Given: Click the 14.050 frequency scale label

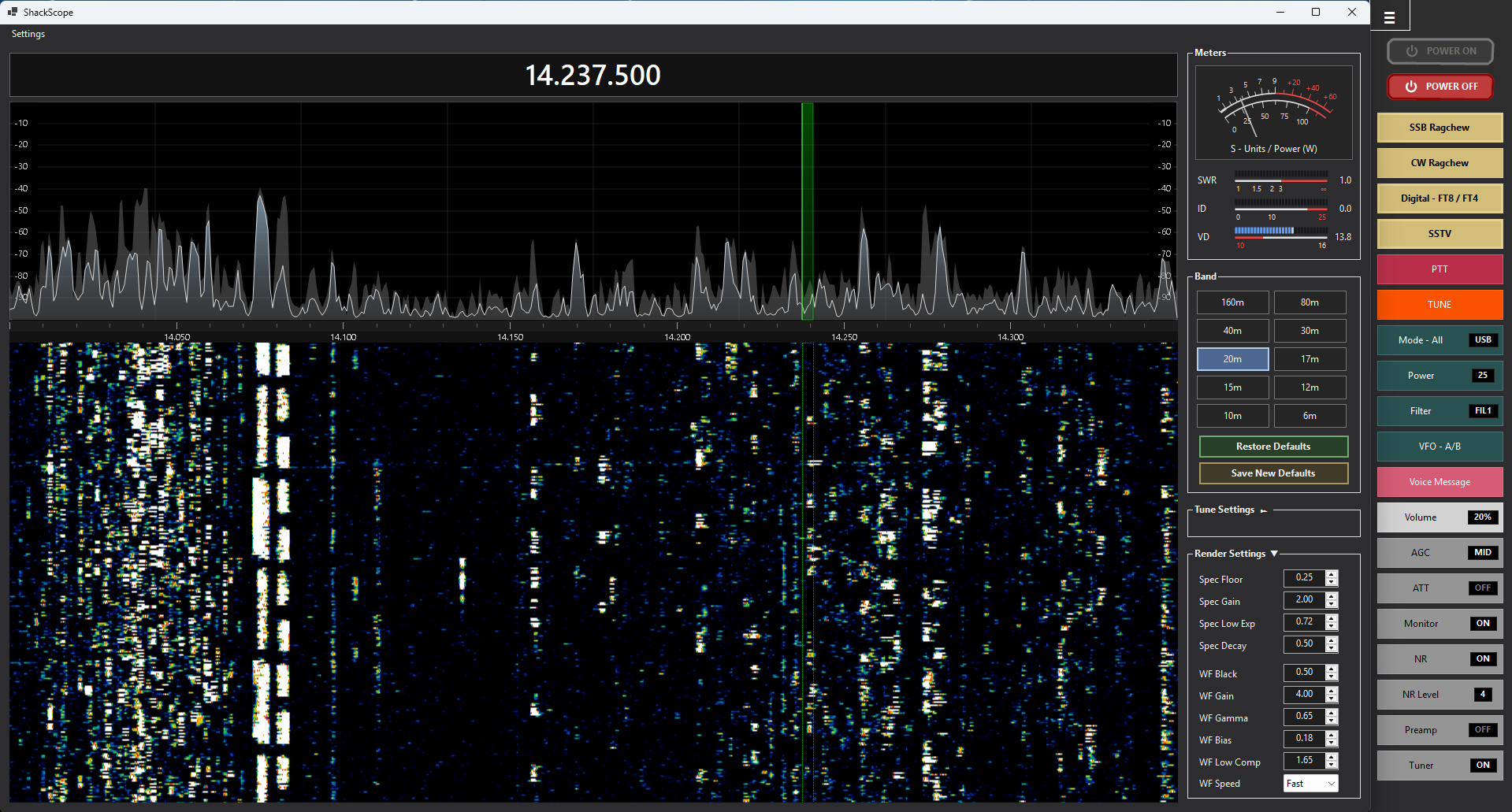Looking at the screenshot, I should (x=176, y=337).
